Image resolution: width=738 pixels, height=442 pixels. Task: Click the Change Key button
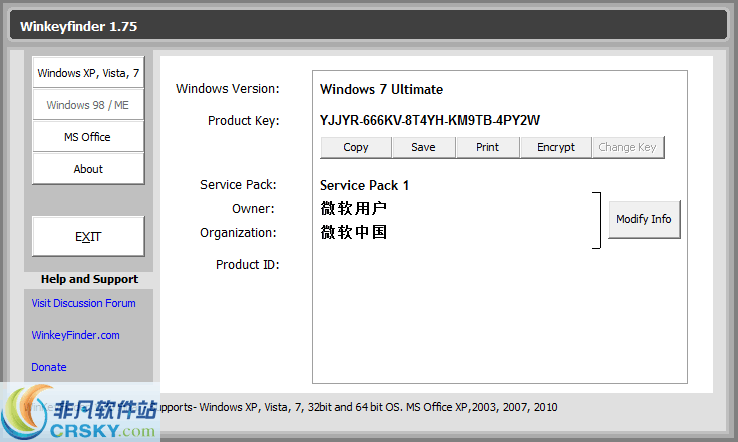(x=627, y=147)
